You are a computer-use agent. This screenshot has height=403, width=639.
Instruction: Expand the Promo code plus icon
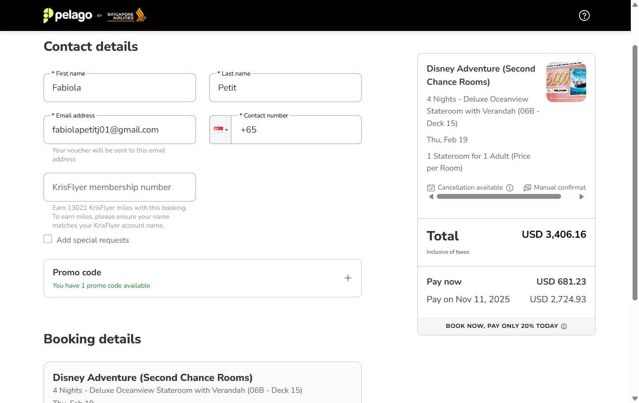[348, 278]
